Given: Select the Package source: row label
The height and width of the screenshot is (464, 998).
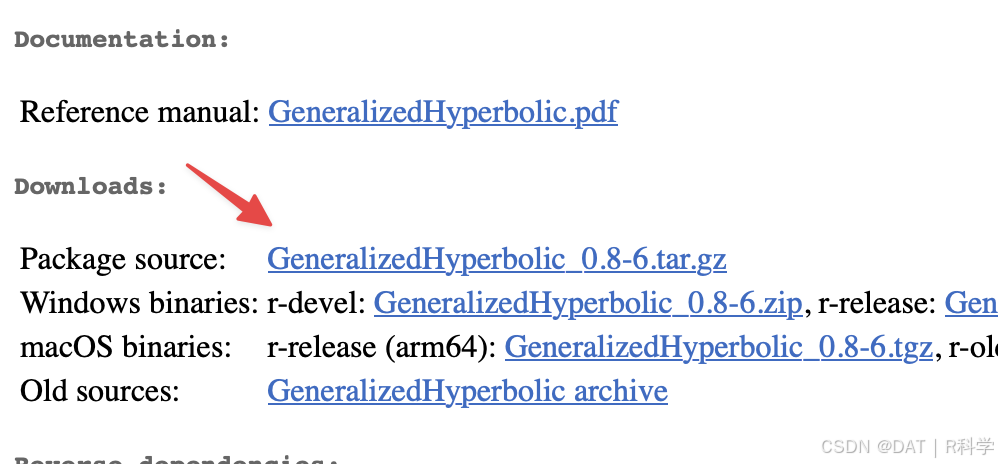Looking at the screenshot, I should click(123, 260).
